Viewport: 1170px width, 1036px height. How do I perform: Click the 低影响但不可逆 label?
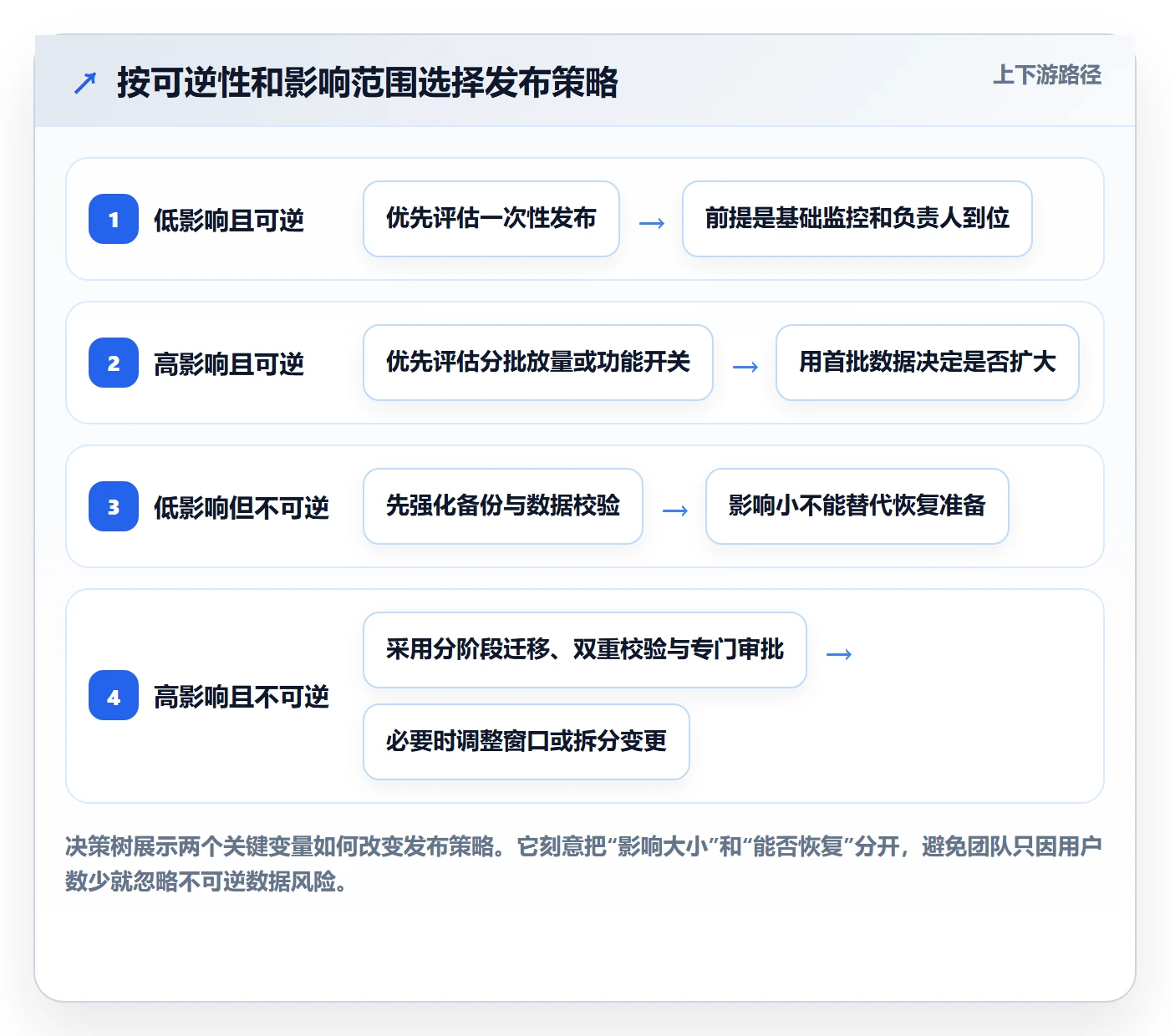(242, 507)
